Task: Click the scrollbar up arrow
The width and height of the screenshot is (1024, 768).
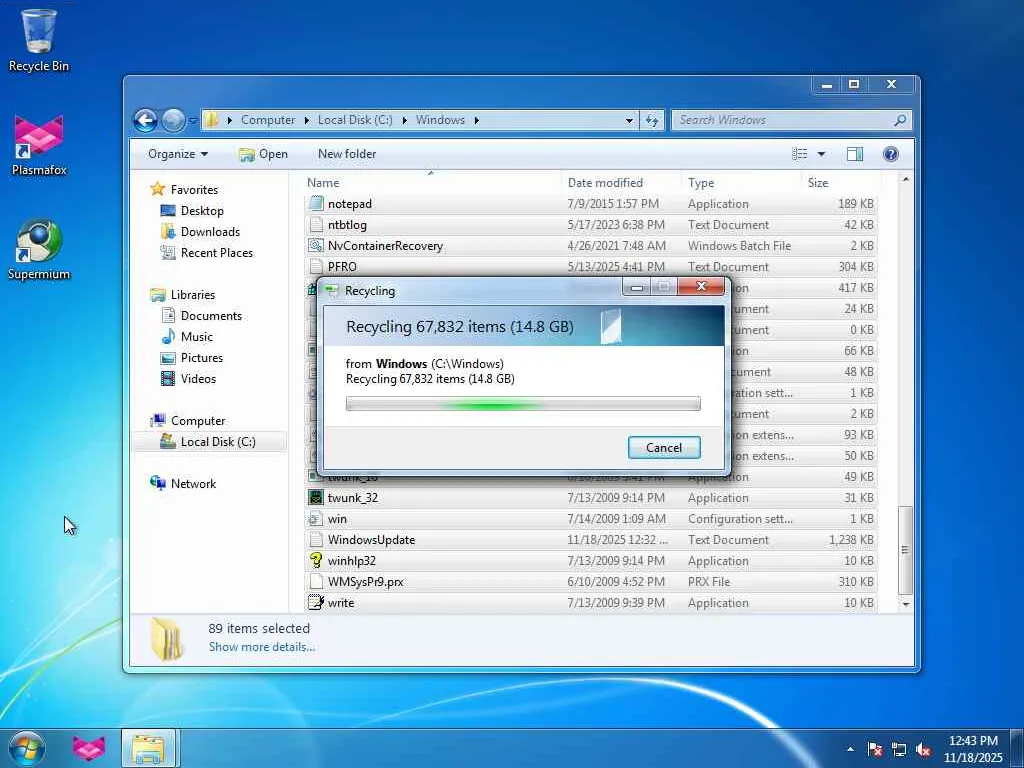Action: (x=905, y=180)
